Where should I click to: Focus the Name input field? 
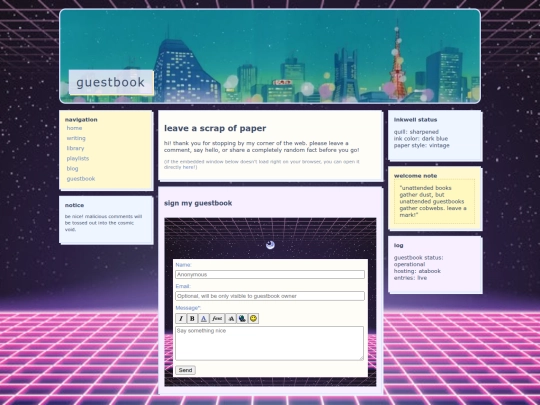click(x=270, y=274)
